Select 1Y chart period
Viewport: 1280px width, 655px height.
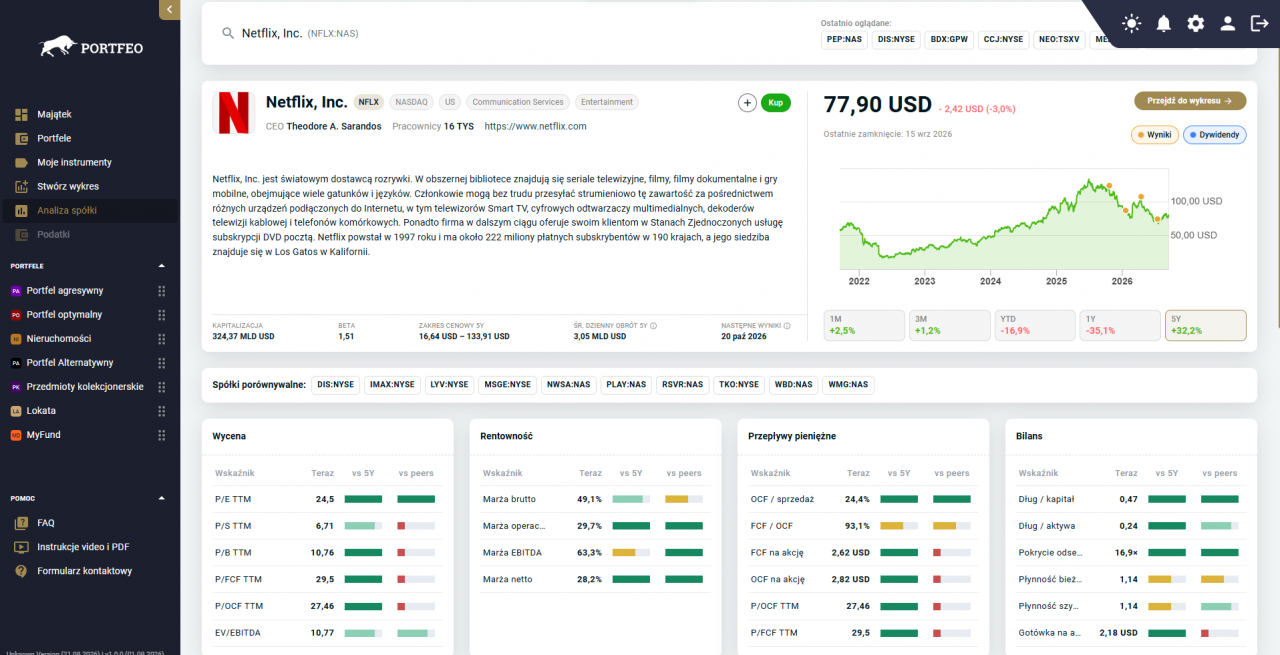[x=1120, y=325]
